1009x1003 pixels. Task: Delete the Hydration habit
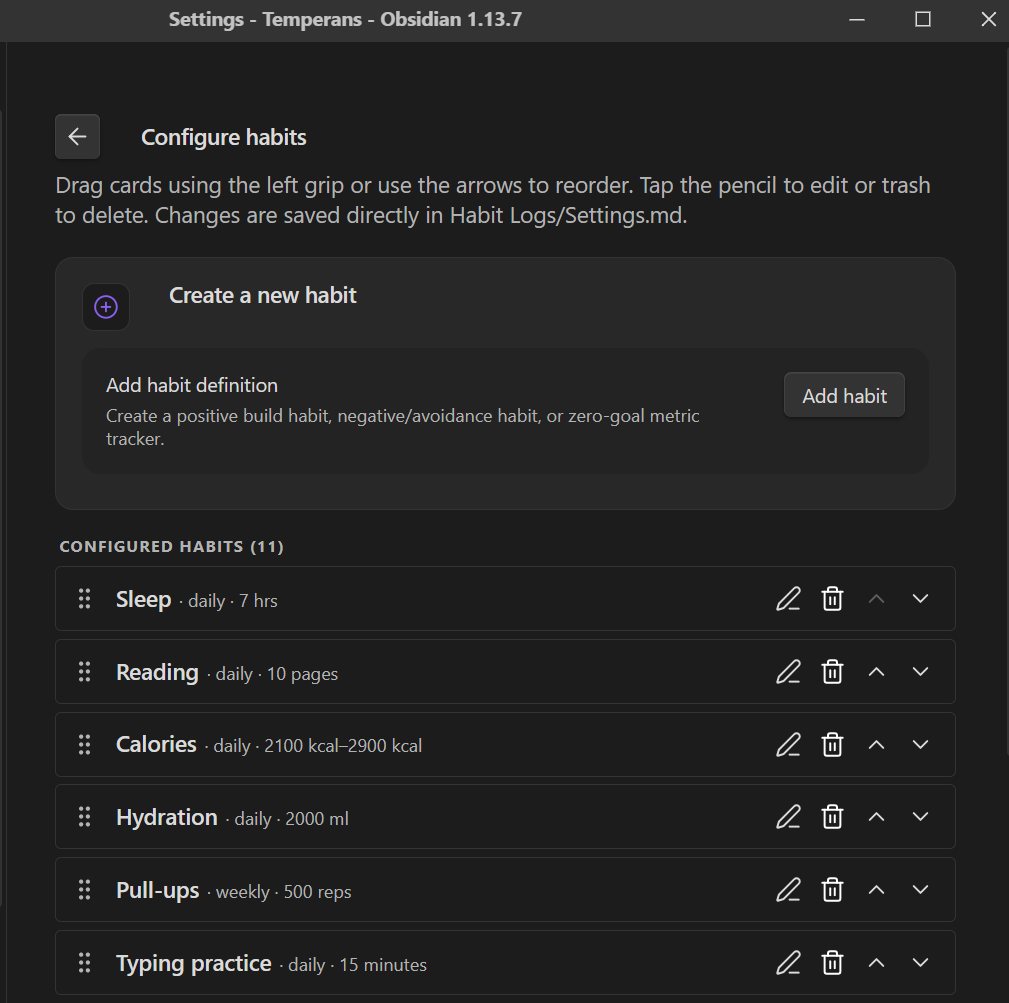(832, 817)
